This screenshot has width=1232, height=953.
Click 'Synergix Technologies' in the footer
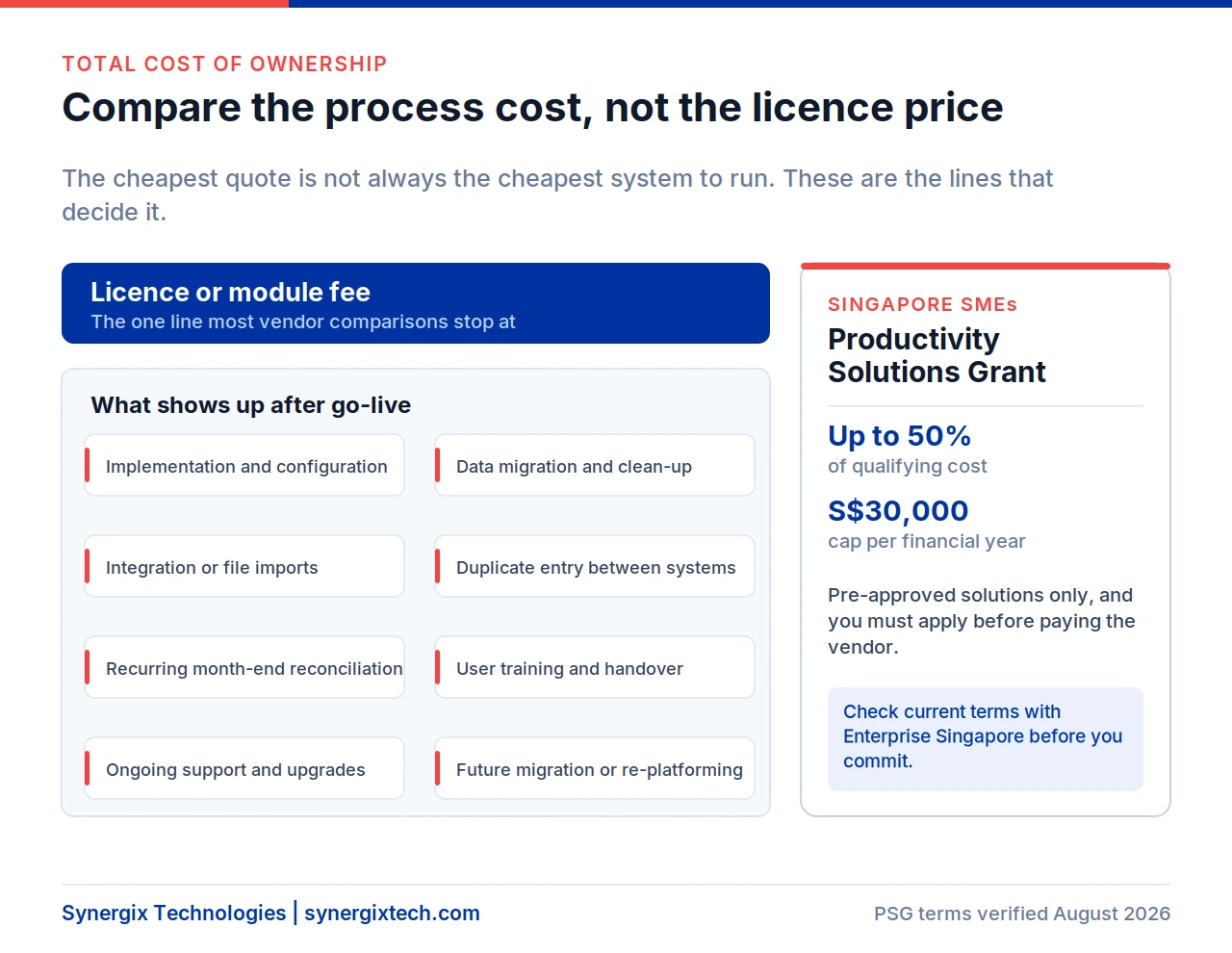174,913
